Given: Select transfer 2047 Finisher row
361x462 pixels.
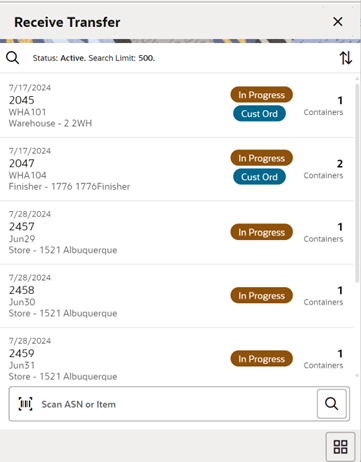Looking at the screenshot, I should coord(177,169).
